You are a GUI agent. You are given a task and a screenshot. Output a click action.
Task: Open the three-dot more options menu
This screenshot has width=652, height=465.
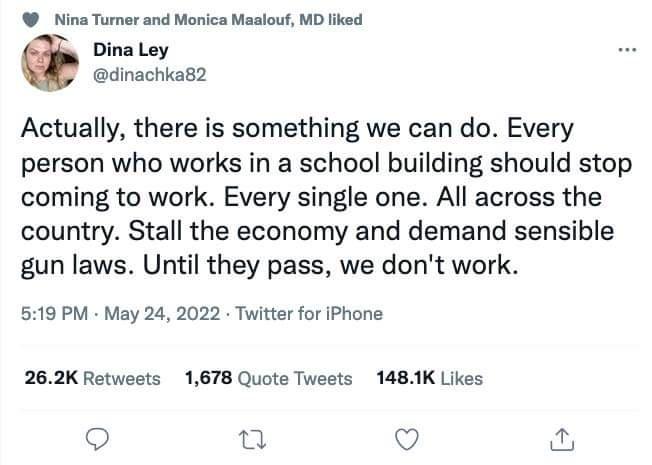point(627,49)
